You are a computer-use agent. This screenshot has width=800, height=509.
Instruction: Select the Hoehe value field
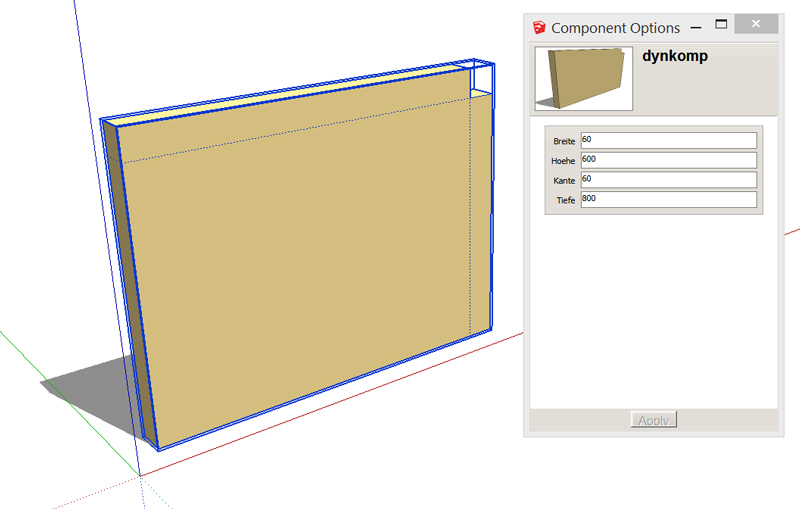[668, 160]
